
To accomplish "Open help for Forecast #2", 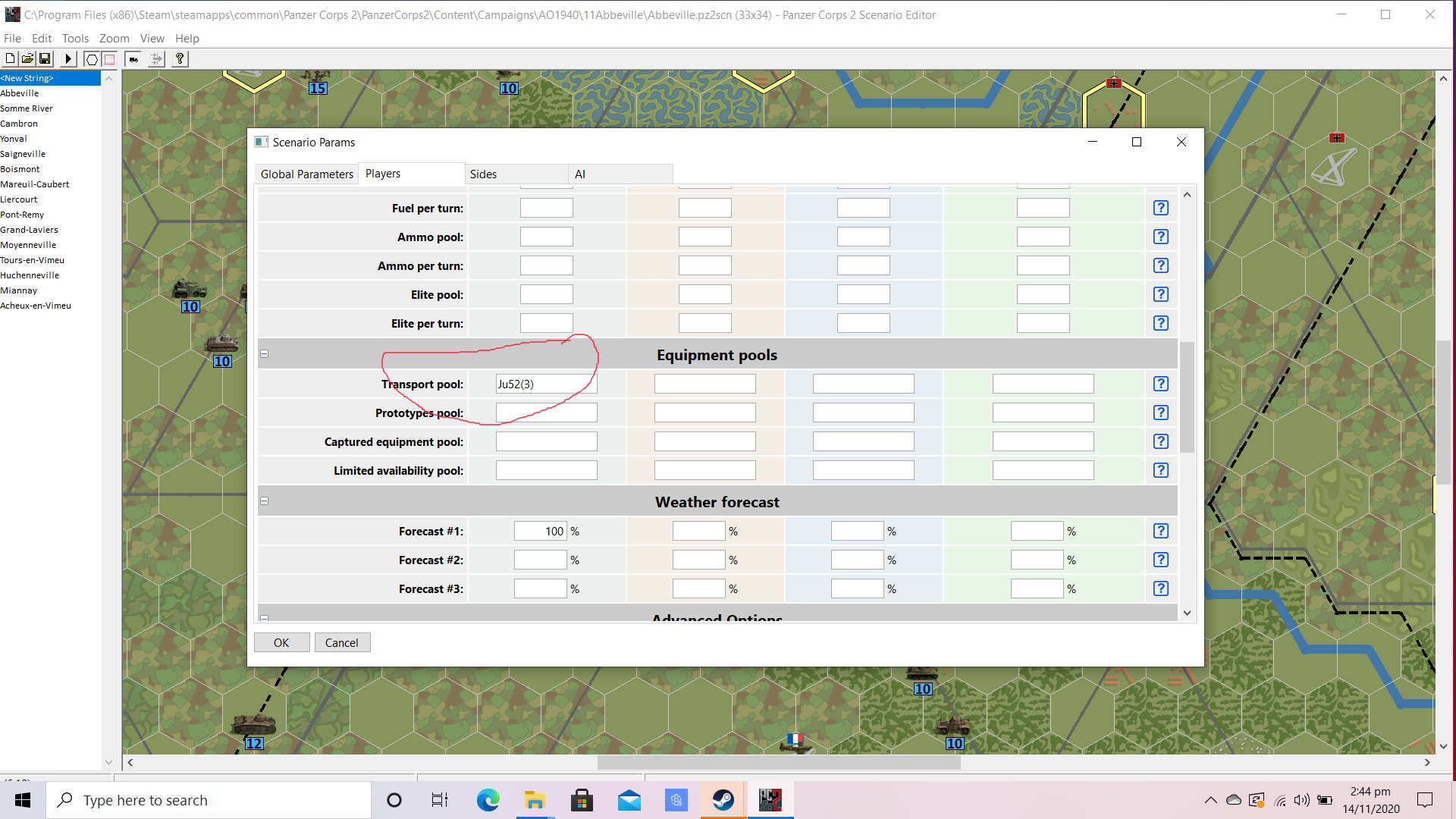I will coord(1160,560).
